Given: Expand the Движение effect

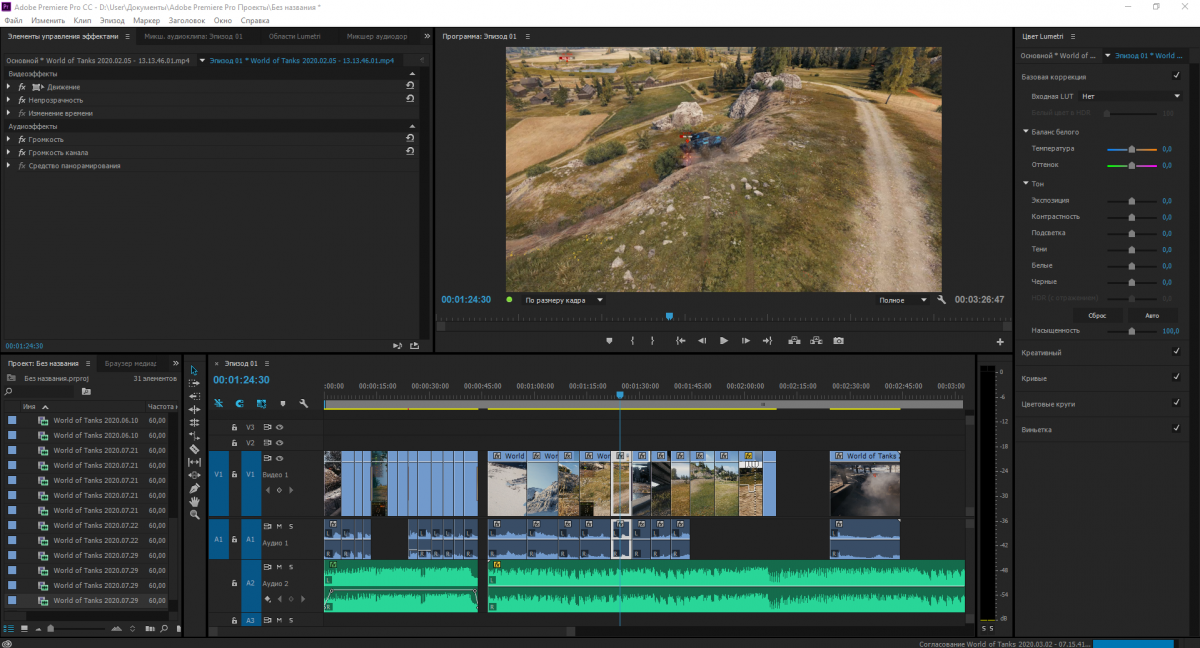Looking at the screenshot, I should [9, 87].
